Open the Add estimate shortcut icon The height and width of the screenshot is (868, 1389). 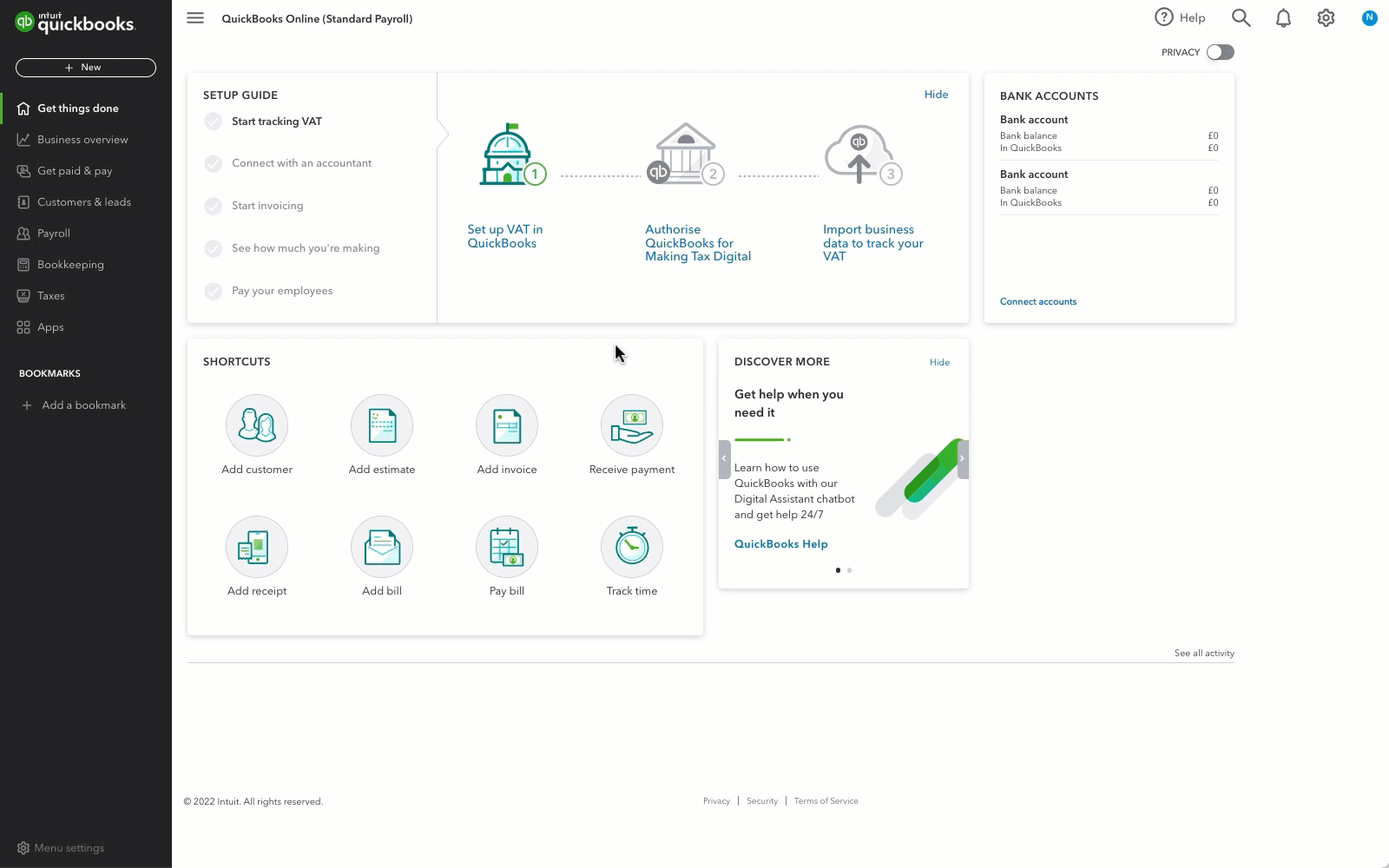[x=382, y=425]
